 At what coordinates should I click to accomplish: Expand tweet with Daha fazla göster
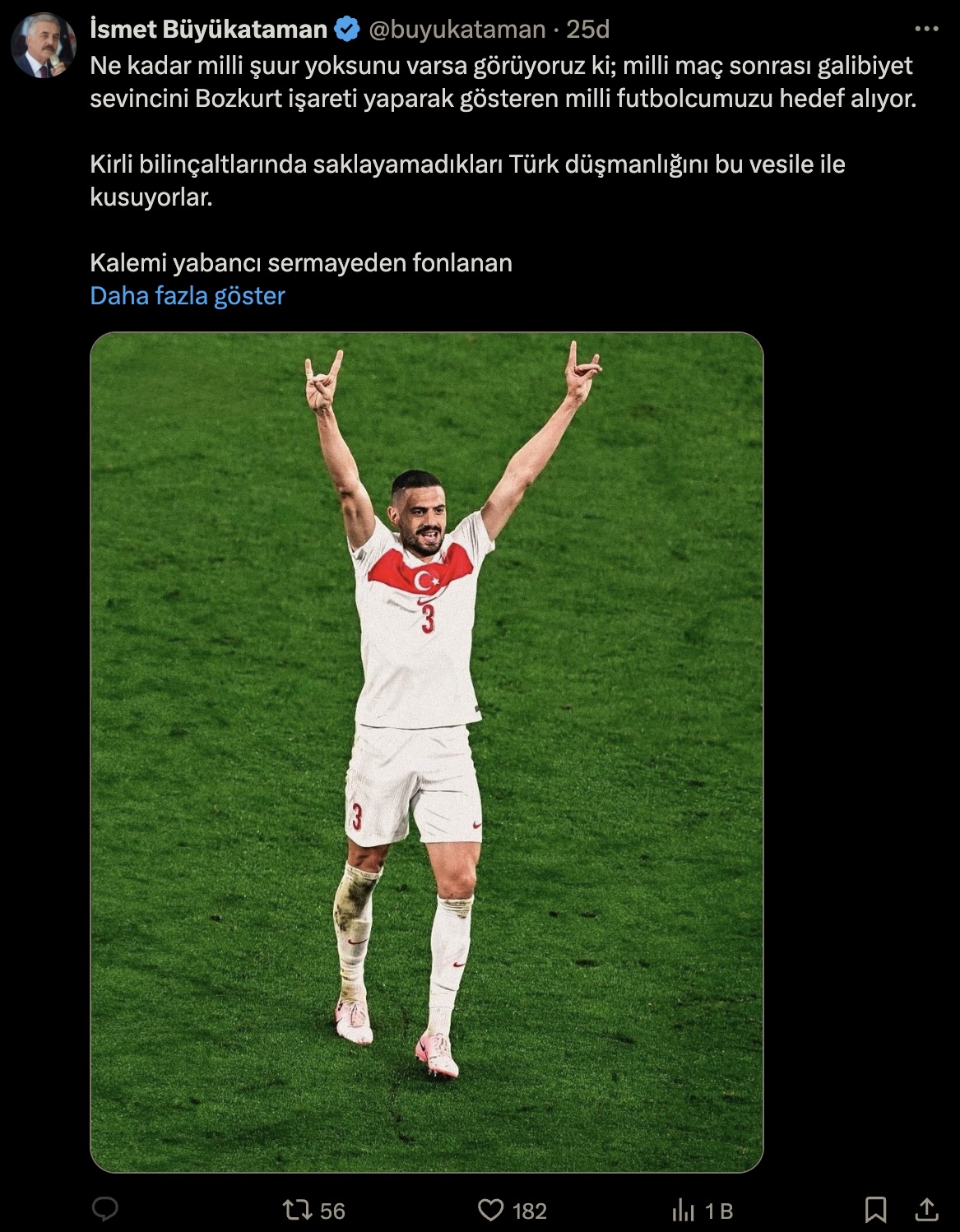point(188,296)
